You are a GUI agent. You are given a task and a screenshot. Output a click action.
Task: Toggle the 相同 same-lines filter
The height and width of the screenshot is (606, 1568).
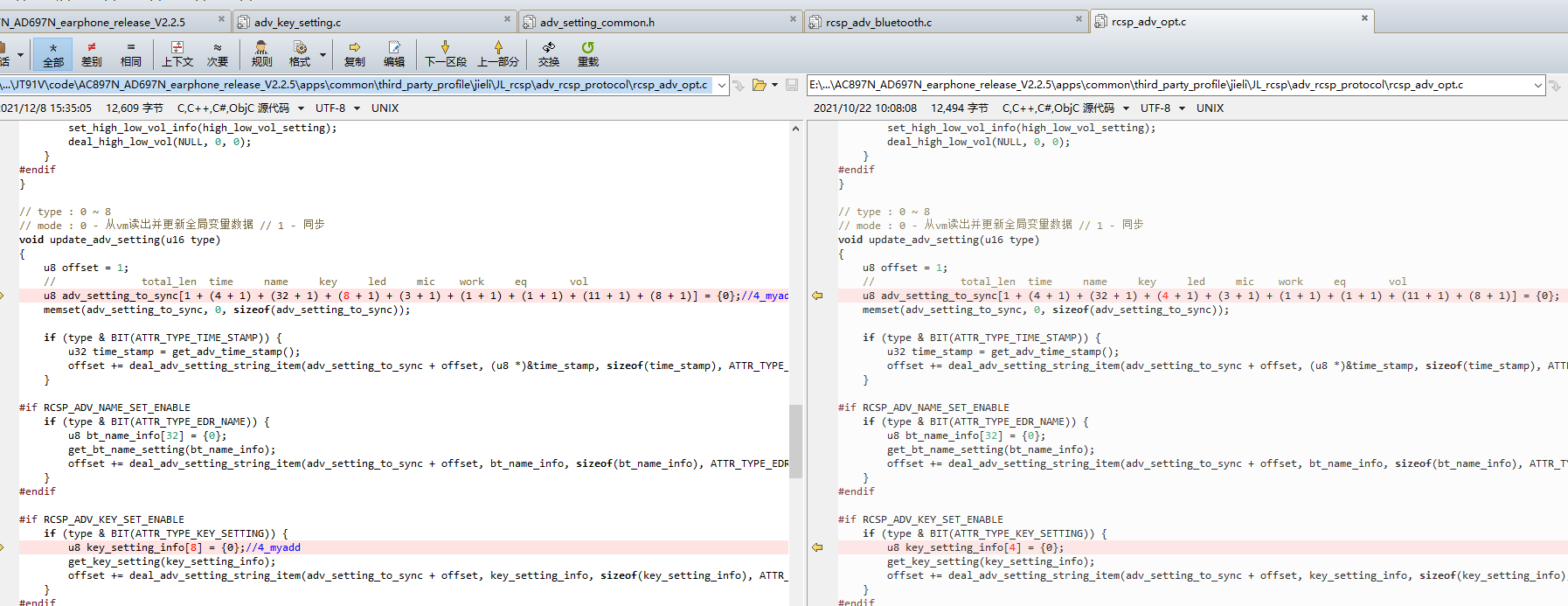[x=131, y=54]
